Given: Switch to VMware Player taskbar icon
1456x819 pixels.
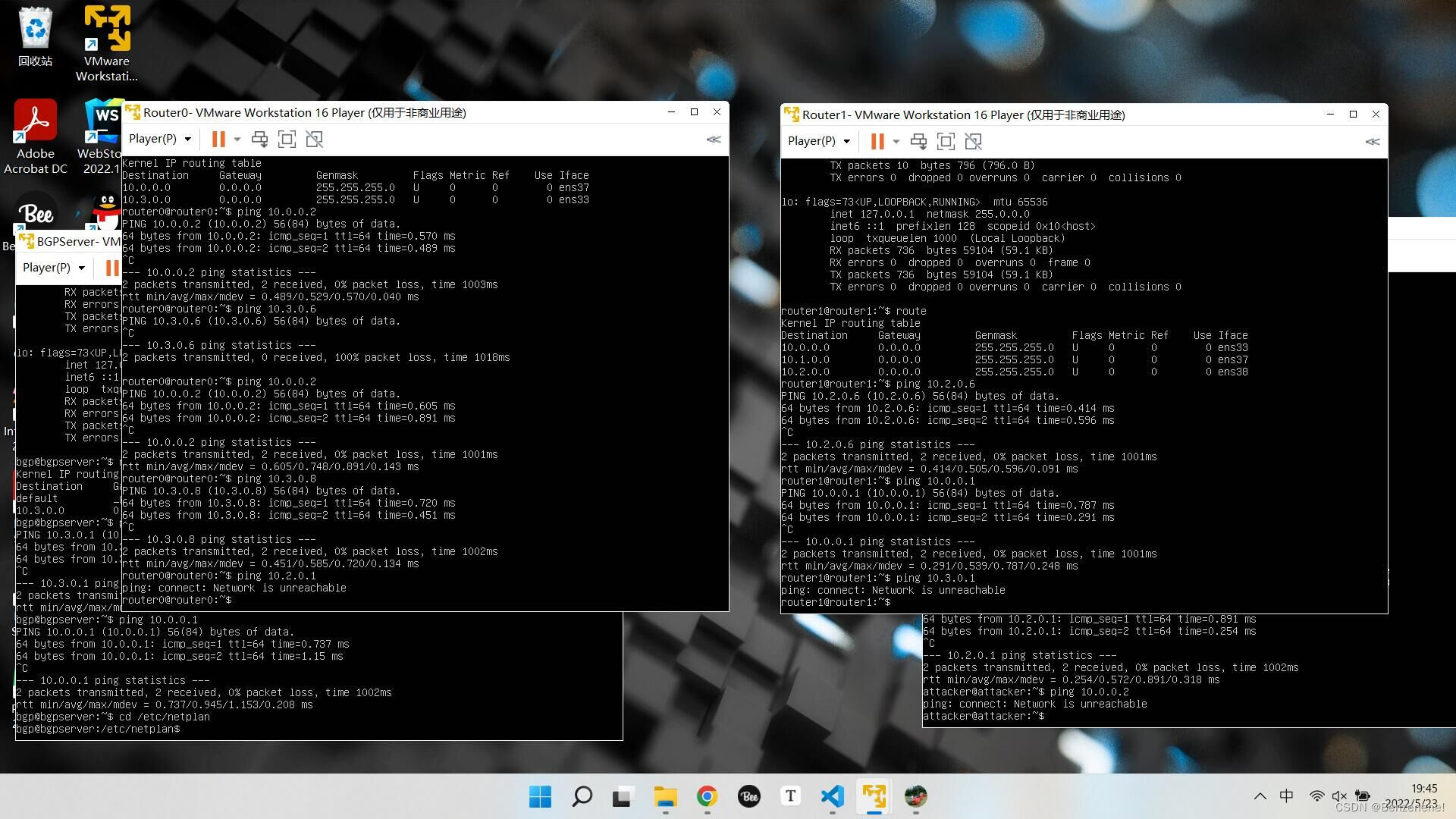Looking at the screenshot, I should point(874,796).
